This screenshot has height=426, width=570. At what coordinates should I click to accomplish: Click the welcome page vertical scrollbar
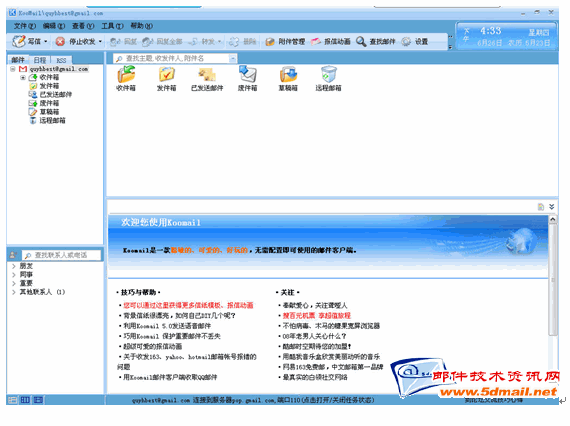point(553,280)
